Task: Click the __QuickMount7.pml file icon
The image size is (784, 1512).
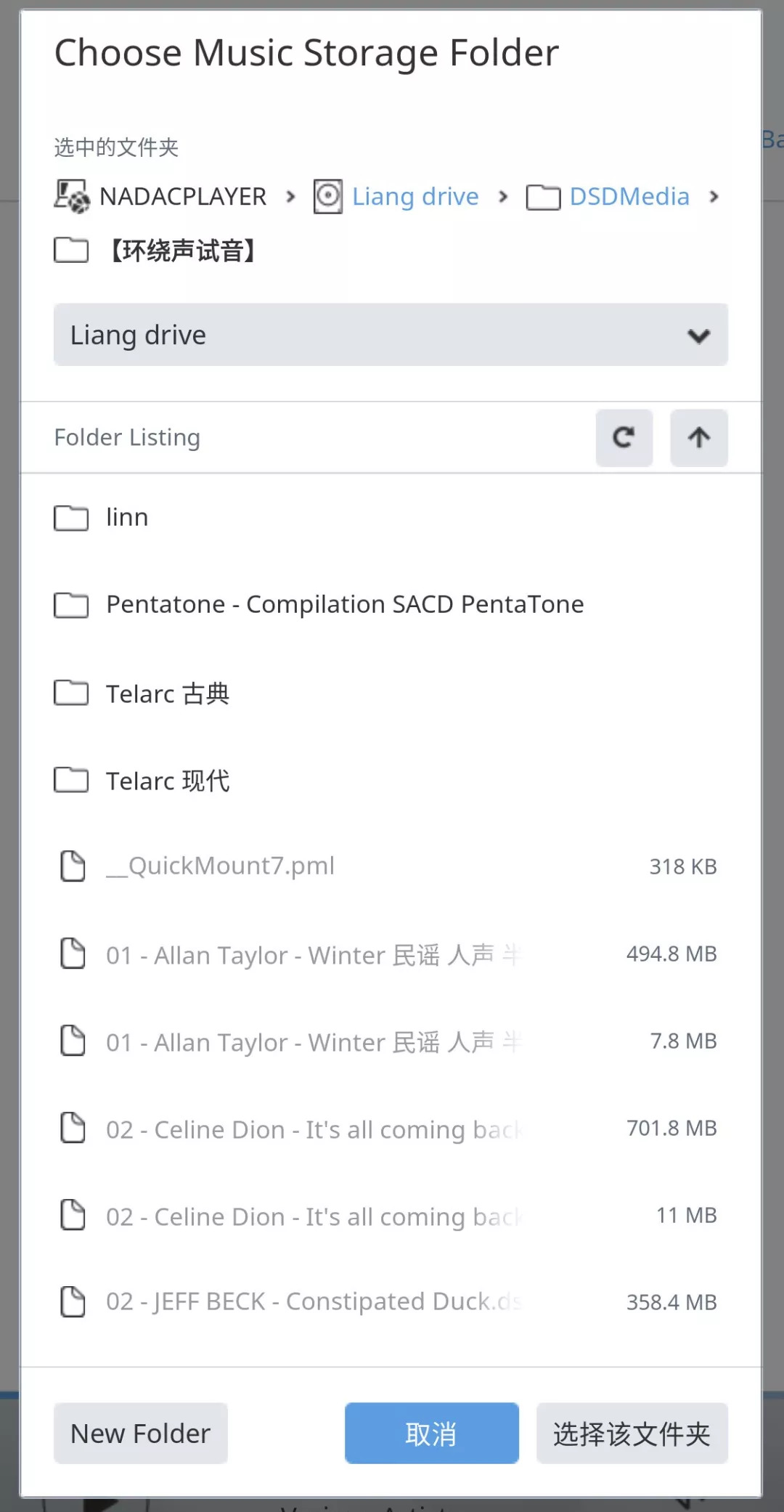Action: coord(73,866)
